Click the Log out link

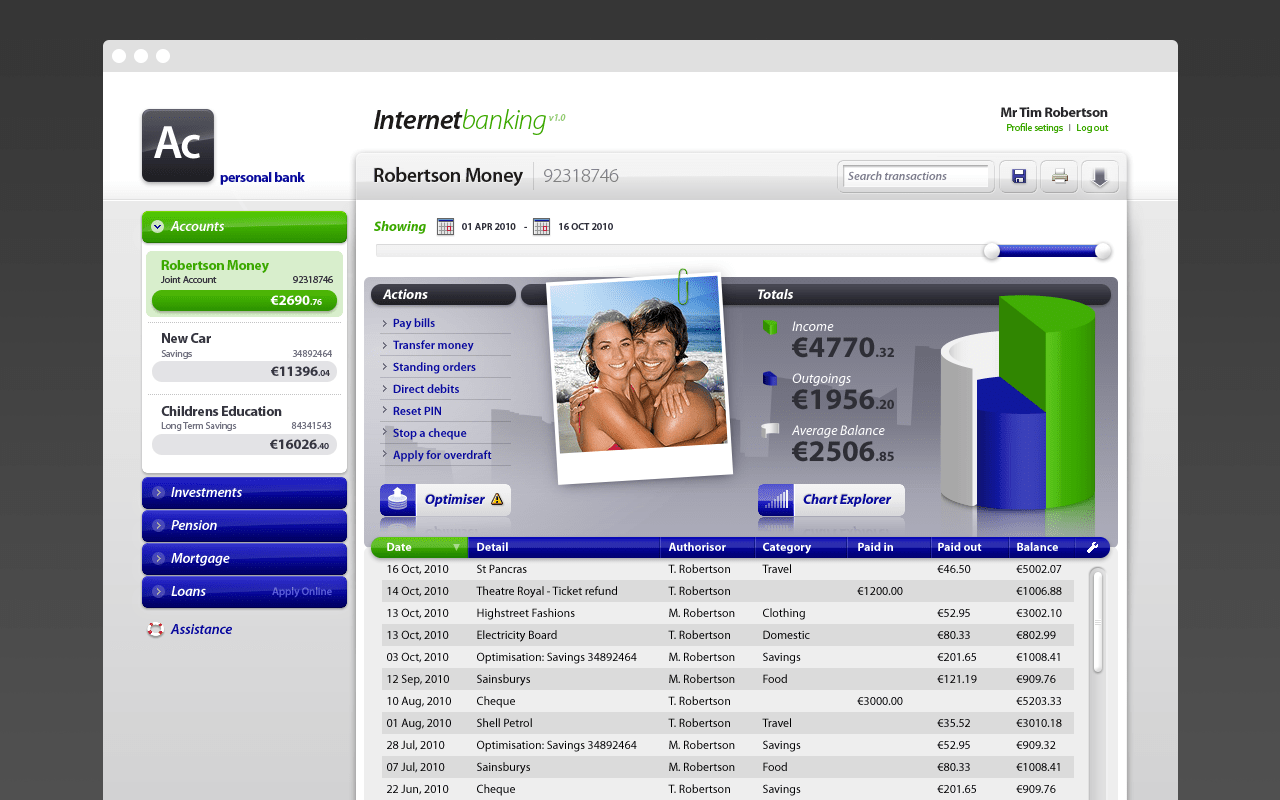(x=1091, y=128)
